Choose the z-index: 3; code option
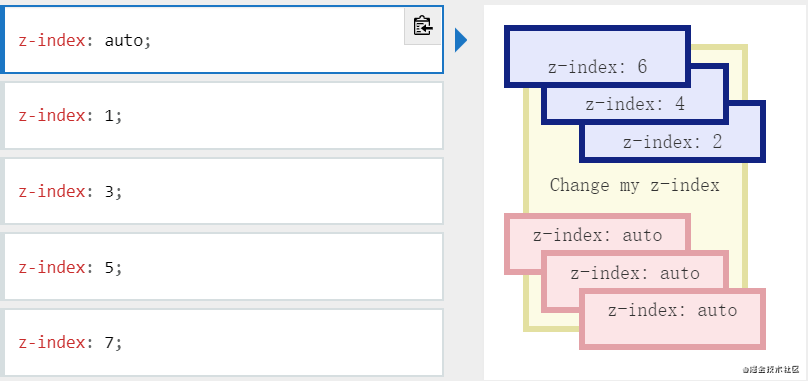Screen dimensions: 808x381 click(223, 191)
